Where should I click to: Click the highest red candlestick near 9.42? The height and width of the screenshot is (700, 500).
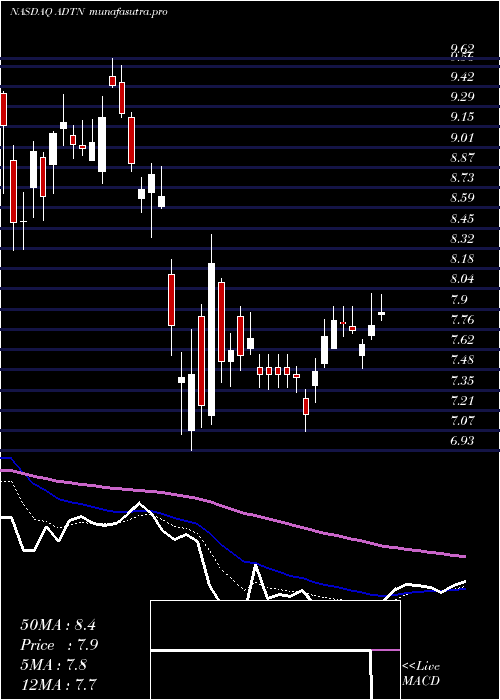[x=112, y=81]
